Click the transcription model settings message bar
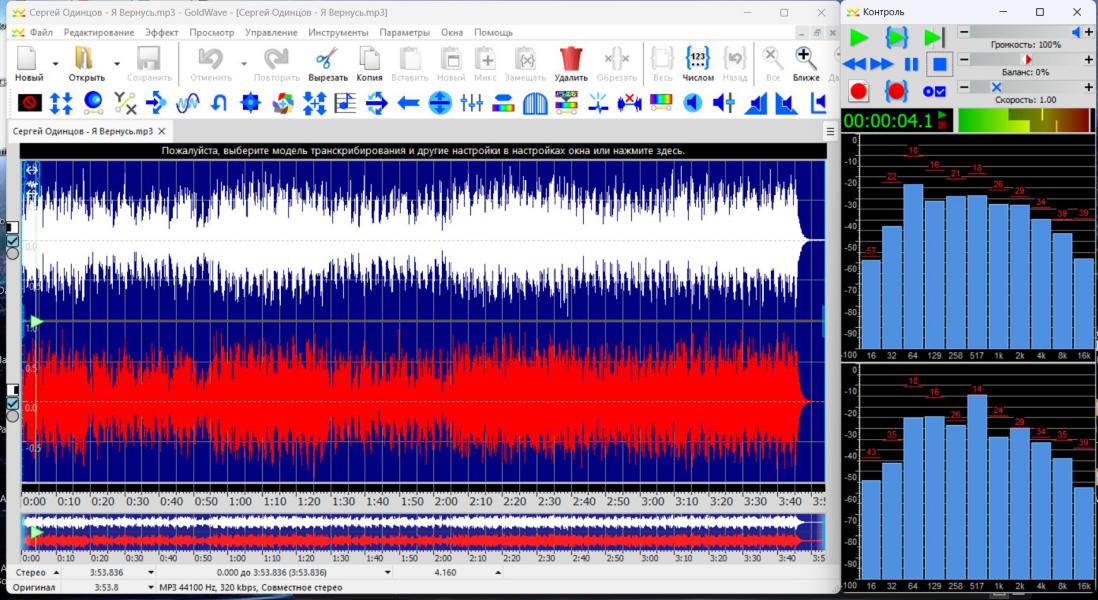The height and width of the screenshot is (600, 1098). click(423, 151)
